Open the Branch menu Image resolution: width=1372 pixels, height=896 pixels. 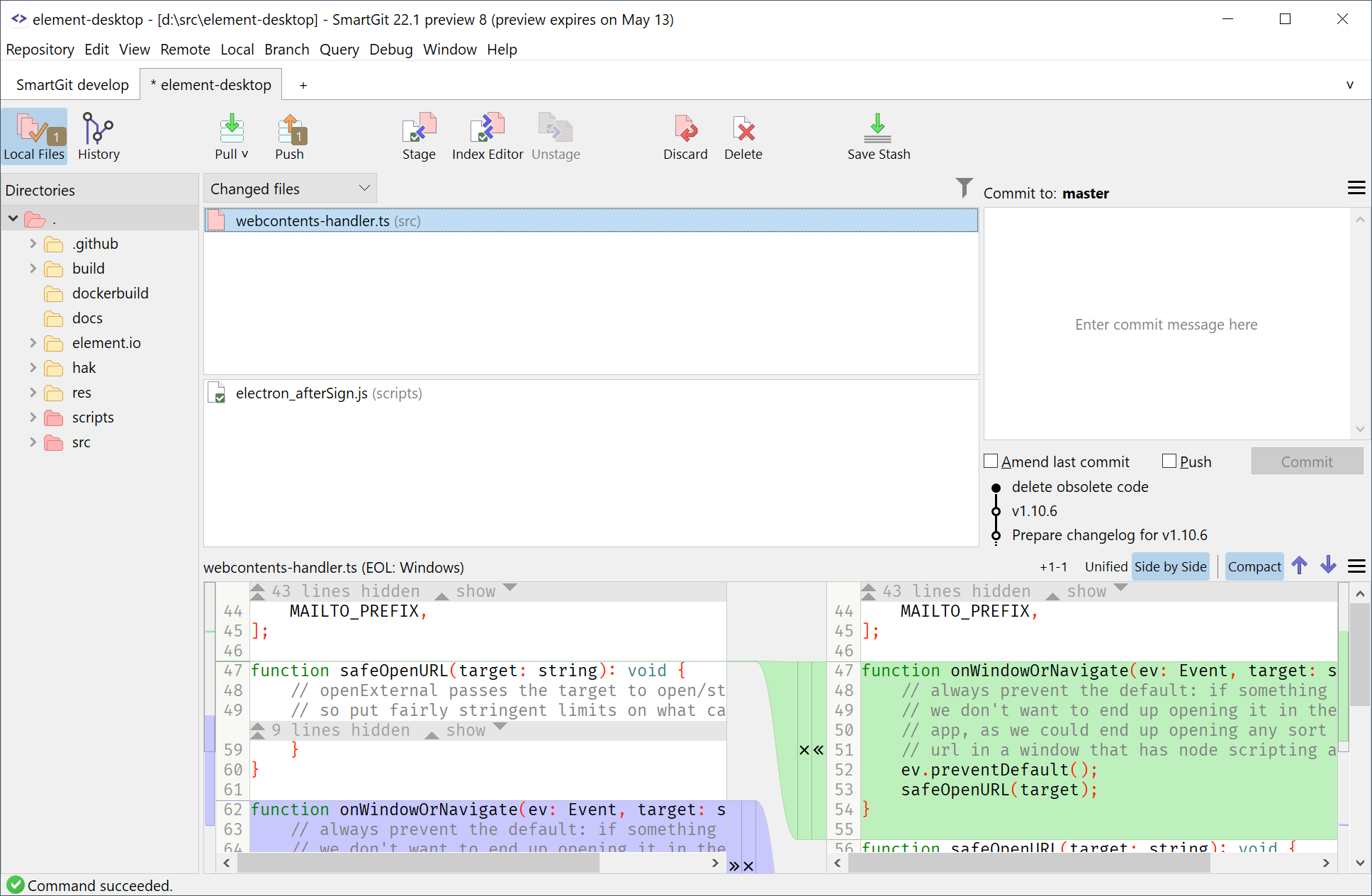click(286, 49)
